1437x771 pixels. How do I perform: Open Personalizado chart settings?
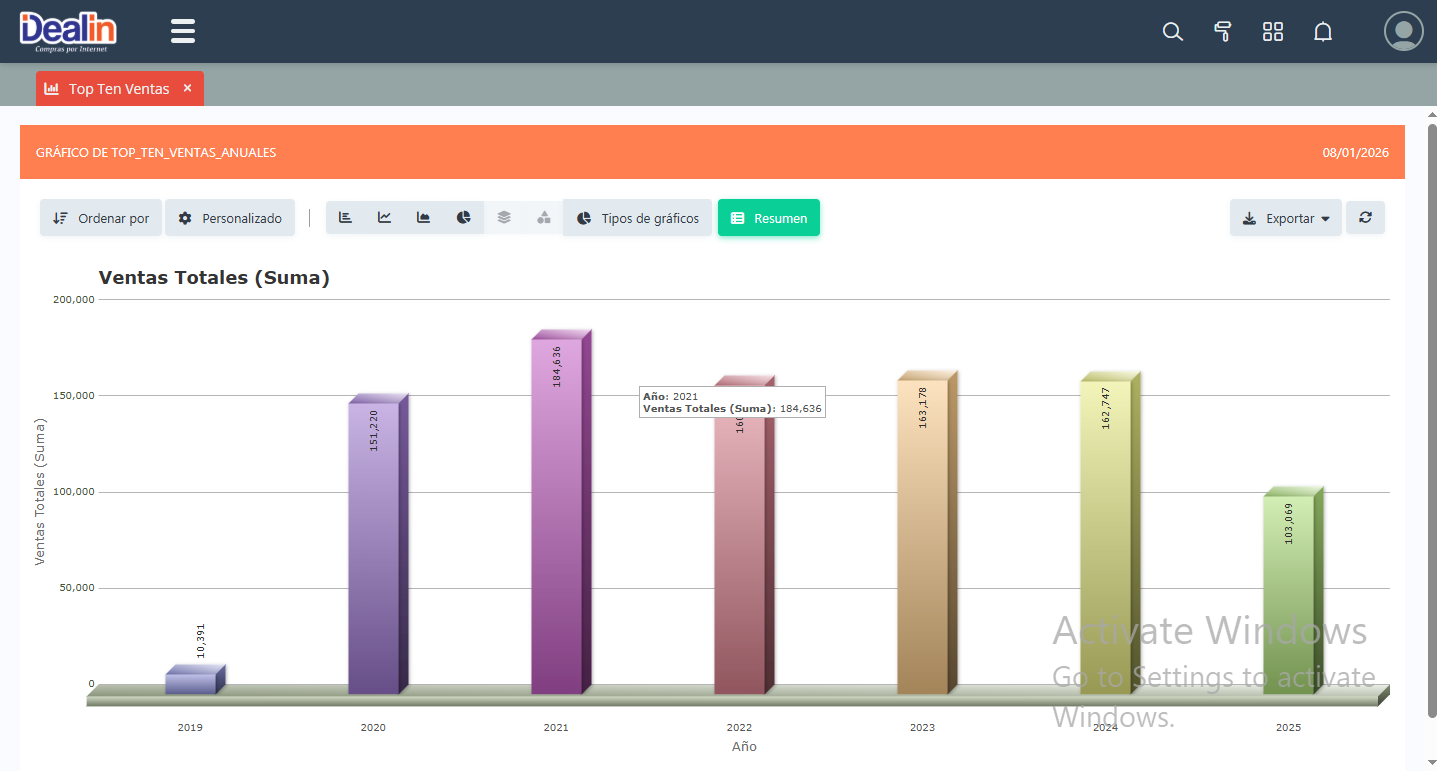pos(230,218)
